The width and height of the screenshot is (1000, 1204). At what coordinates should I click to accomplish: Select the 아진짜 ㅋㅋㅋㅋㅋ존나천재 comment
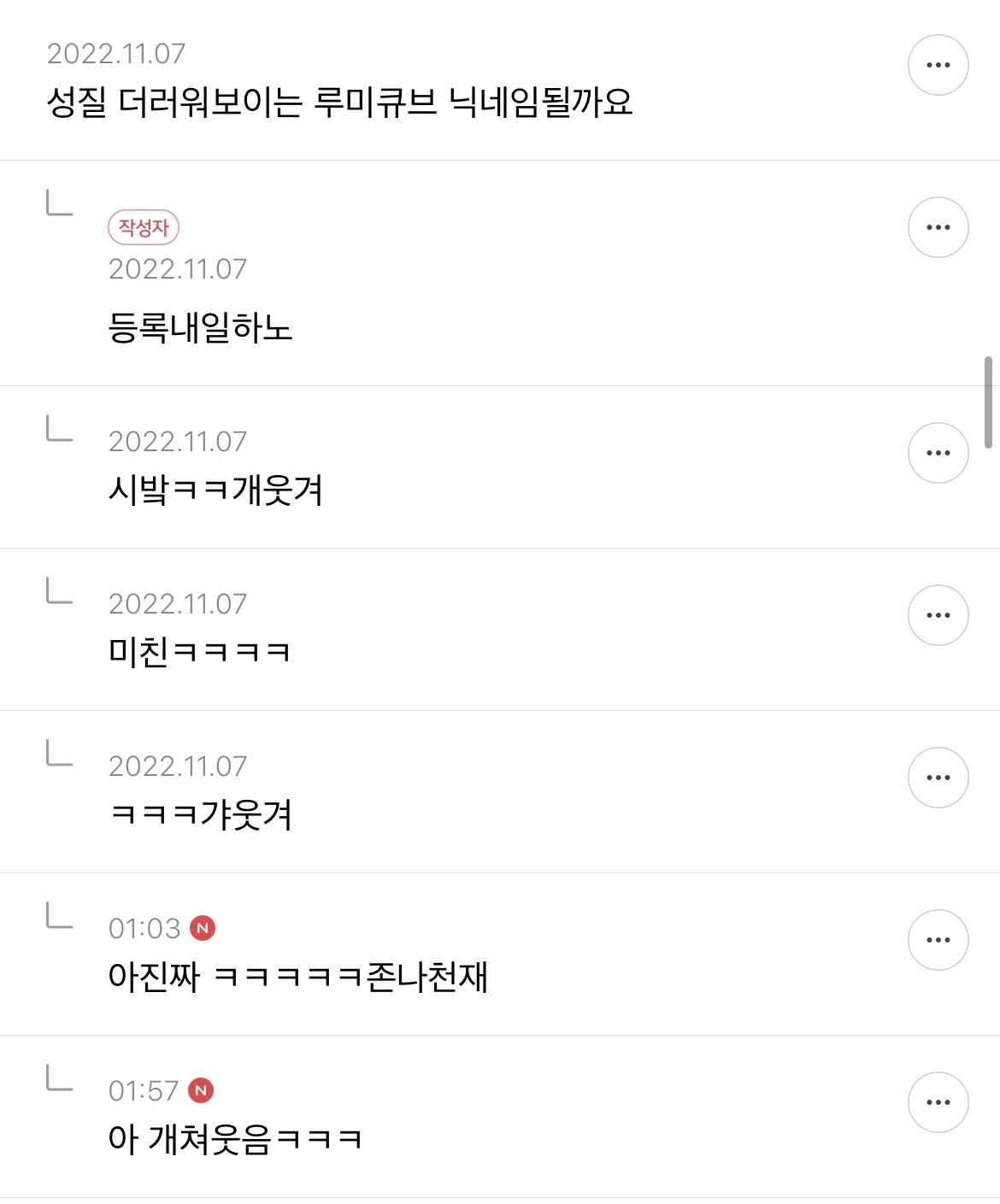(297, 977)
